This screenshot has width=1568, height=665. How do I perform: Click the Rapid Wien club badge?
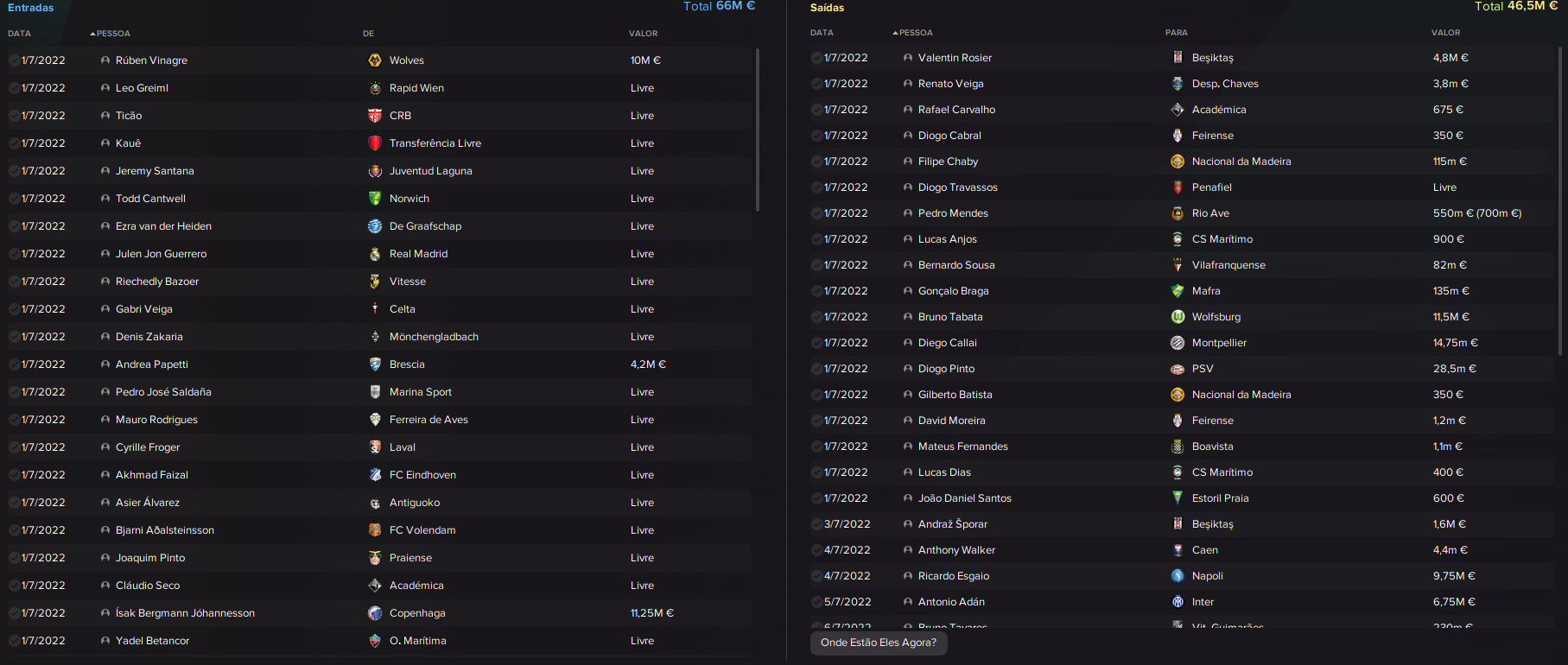pos(375,88)
